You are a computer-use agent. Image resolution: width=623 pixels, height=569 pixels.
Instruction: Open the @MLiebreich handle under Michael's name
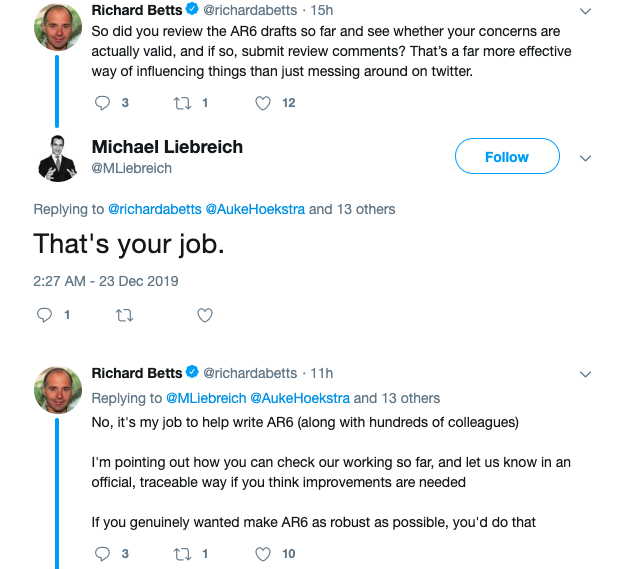coord(131,169)
